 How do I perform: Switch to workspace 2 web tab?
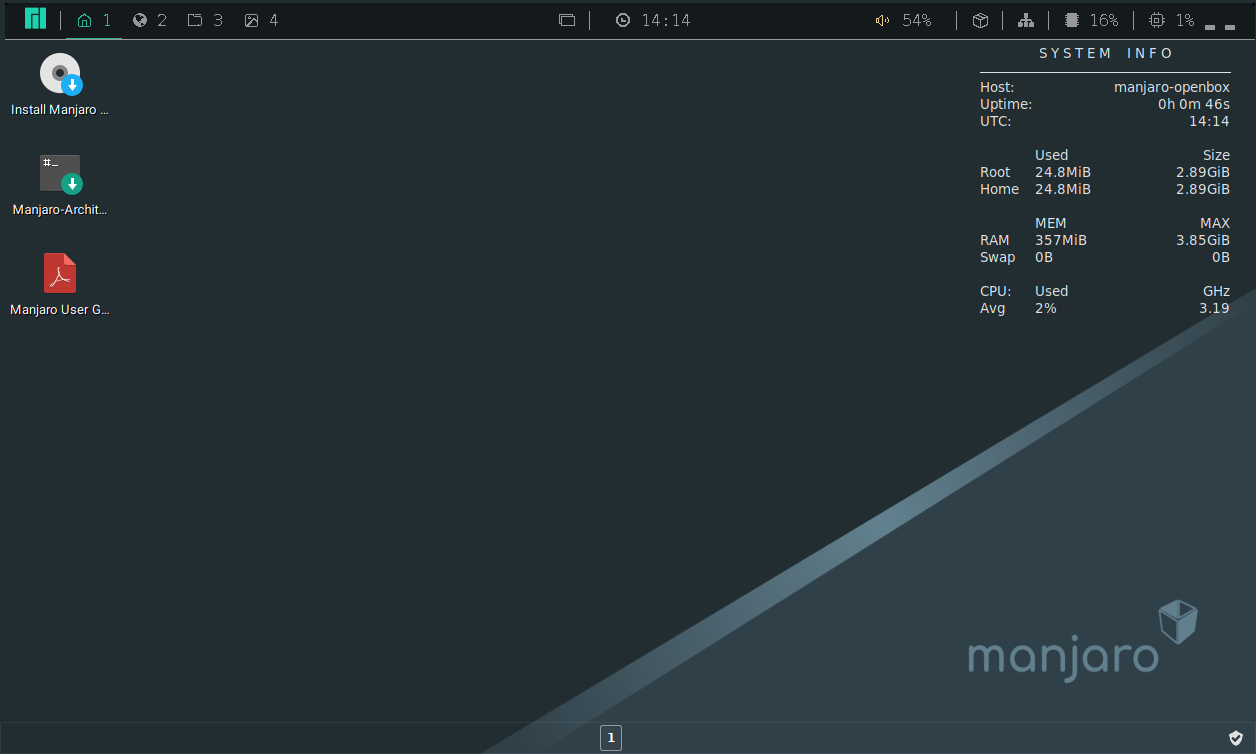coord(150,20)
